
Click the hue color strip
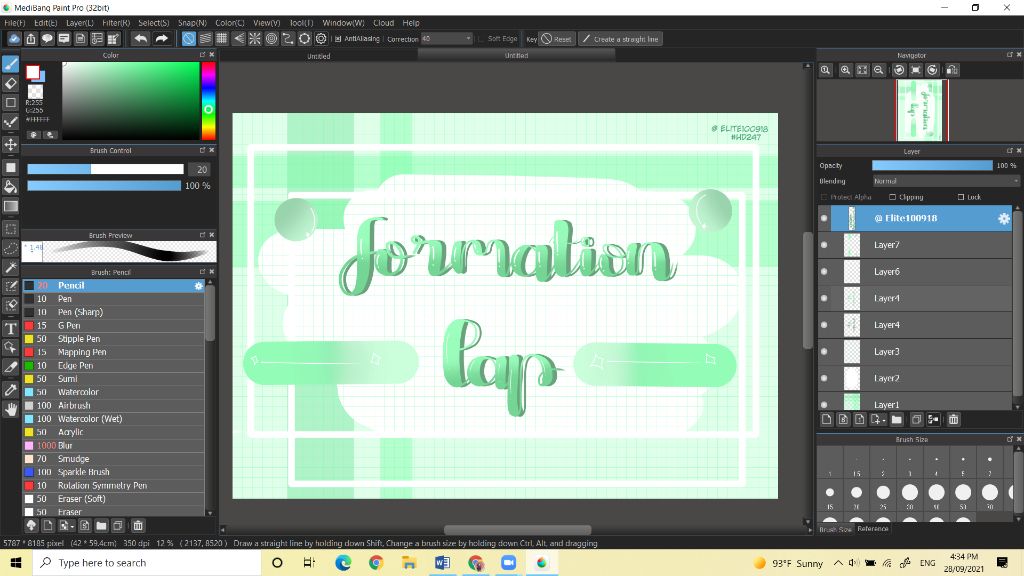tap(208, 101)
